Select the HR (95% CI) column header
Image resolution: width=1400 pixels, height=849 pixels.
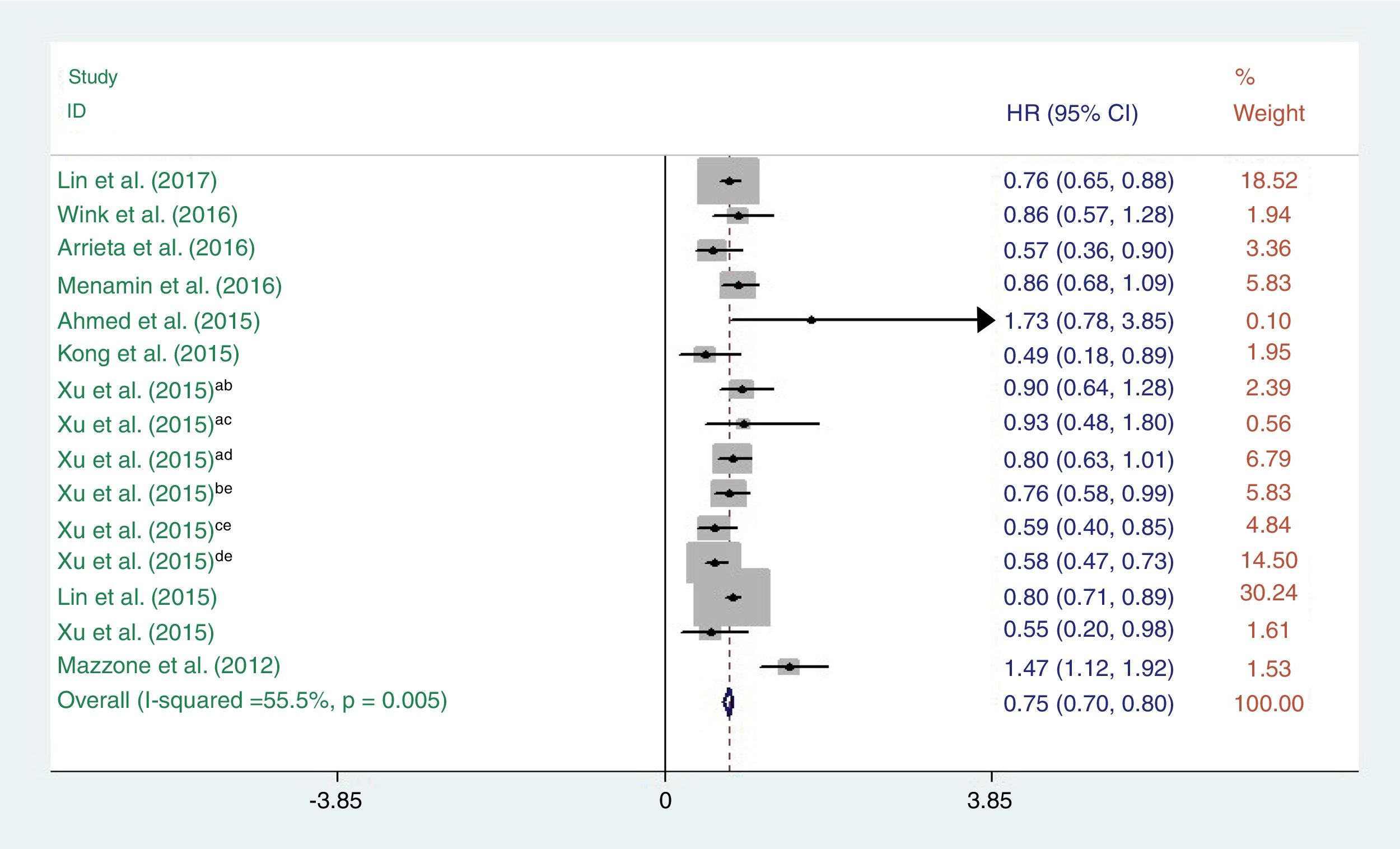tap(1072, 114)
